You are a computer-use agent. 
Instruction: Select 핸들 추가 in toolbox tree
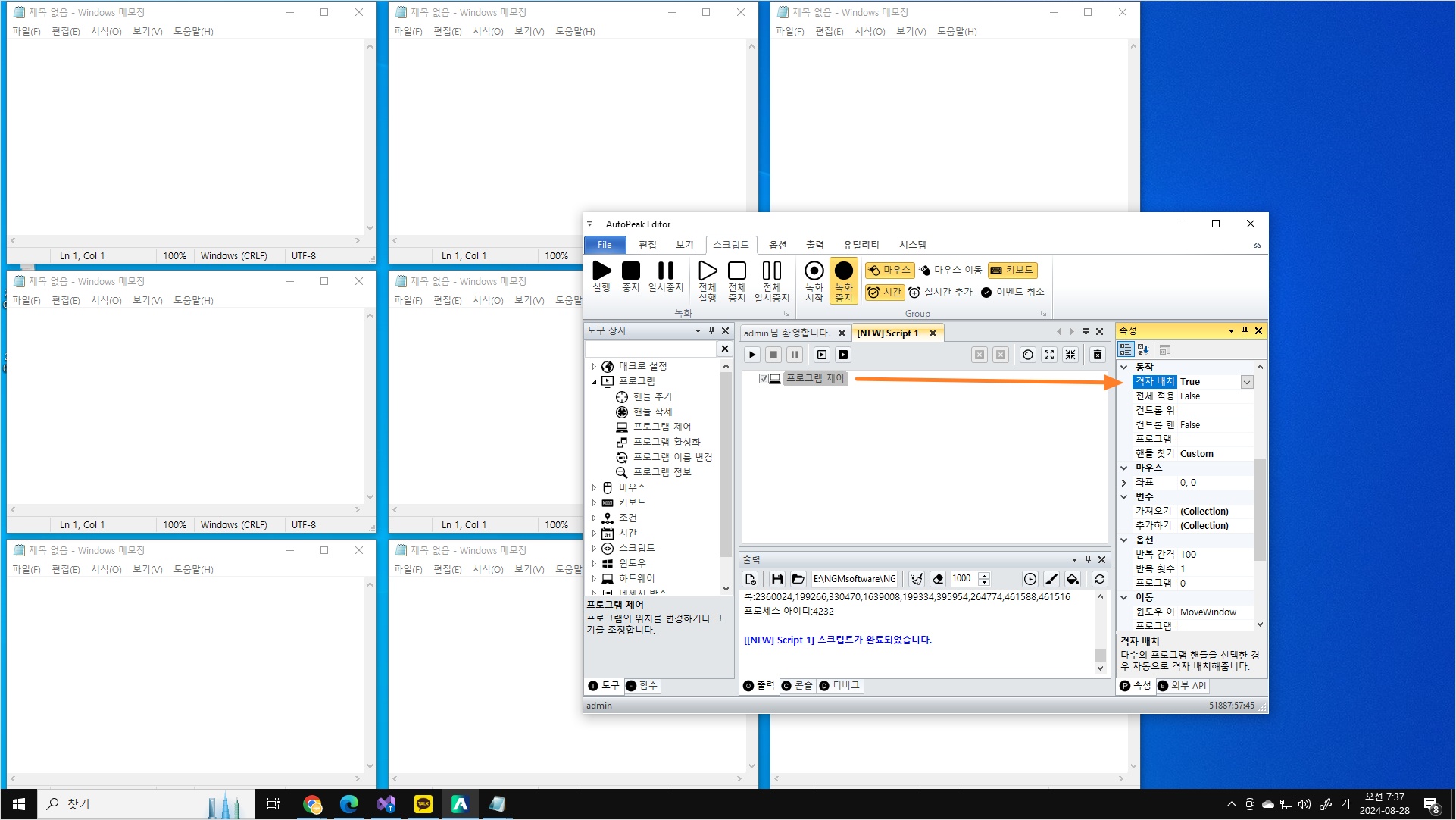pyautogui.click(x=652, y=396)
